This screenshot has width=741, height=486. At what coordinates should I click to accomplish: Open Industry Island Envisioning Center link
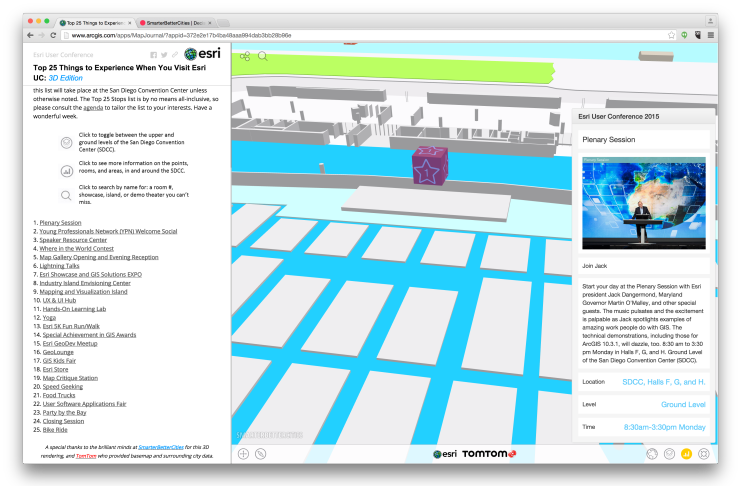pos(85,283)
